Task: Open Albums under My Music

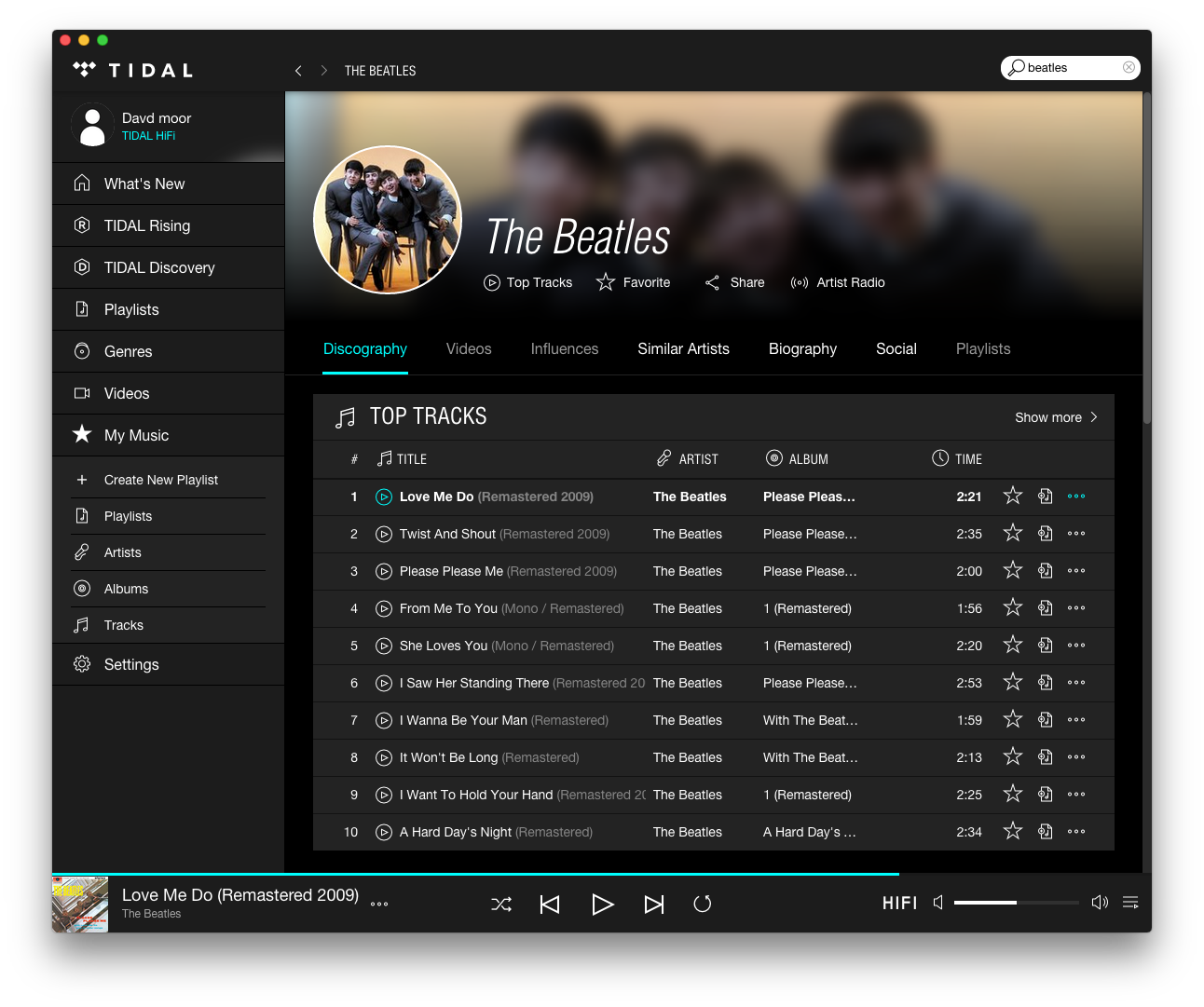Action: pyautogui.click(x=168, y=589)
